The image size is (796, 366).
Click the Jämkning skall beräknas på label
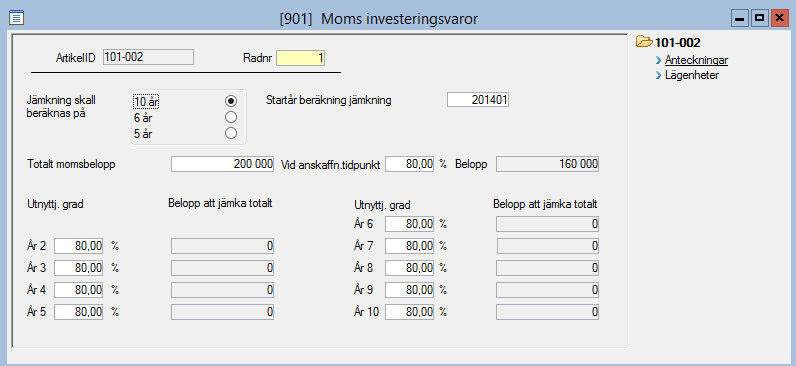(x=61, y=107)
